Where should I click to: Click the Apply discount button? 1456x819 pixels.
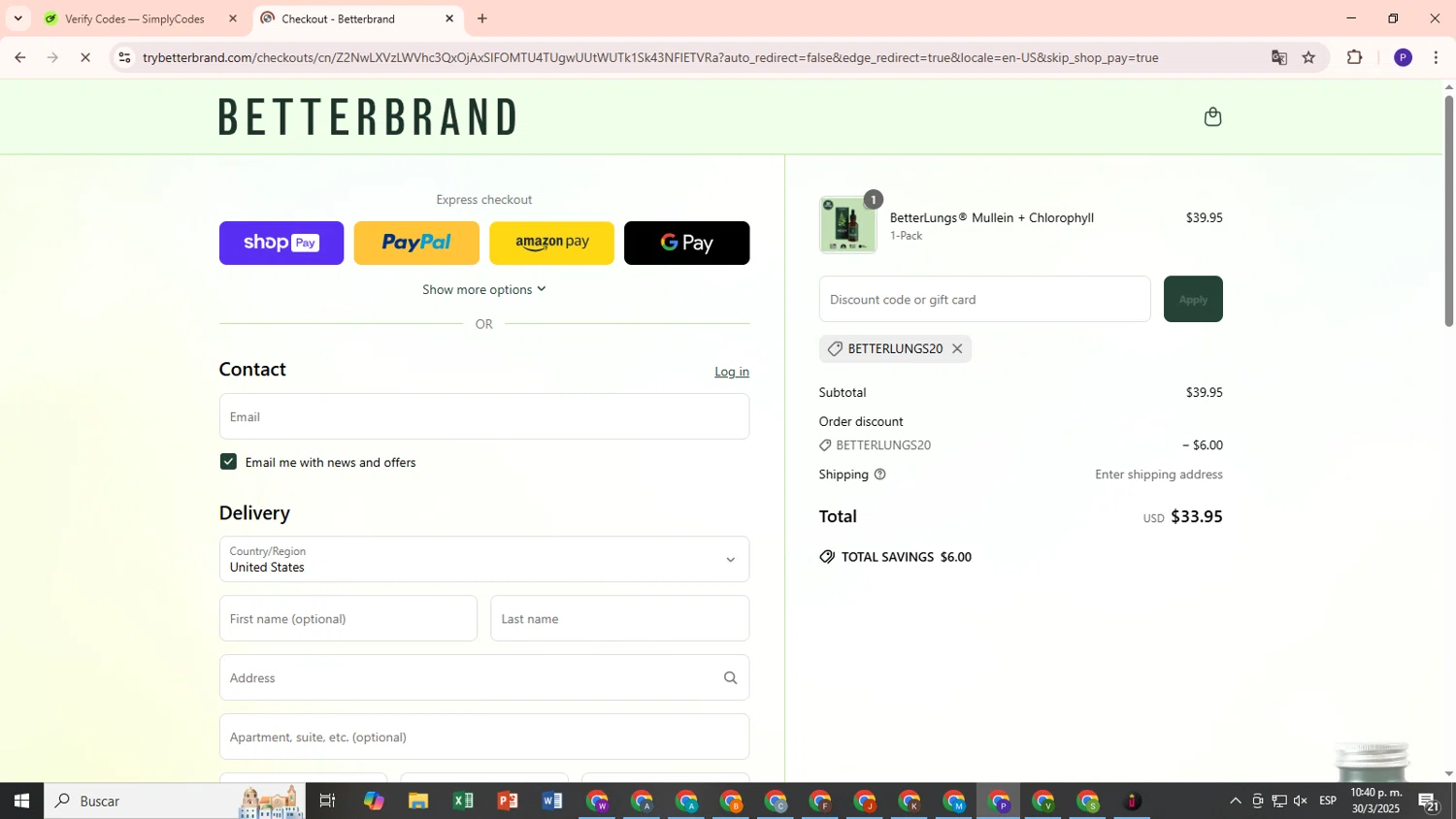(1193, 299)
